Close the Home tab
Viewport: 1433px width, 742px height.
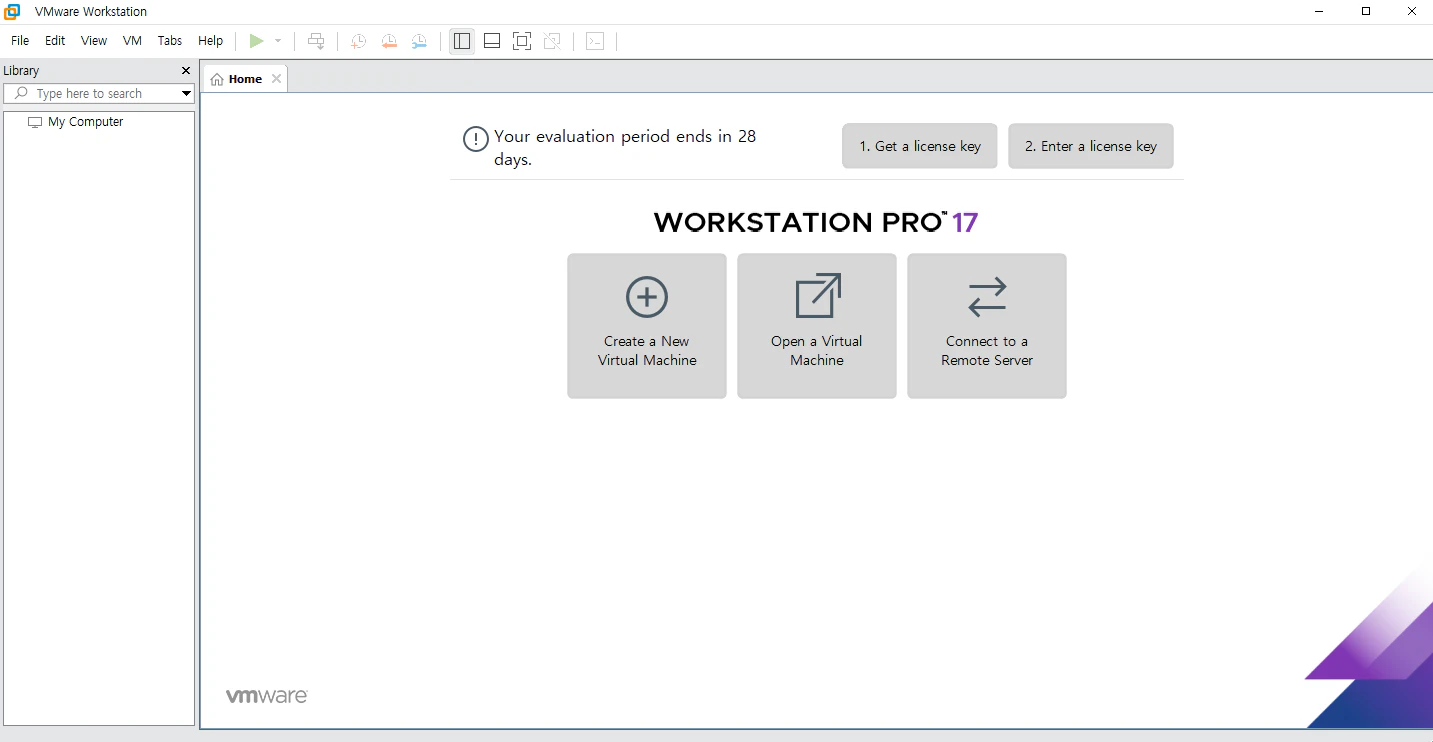(x=277, y=79)
